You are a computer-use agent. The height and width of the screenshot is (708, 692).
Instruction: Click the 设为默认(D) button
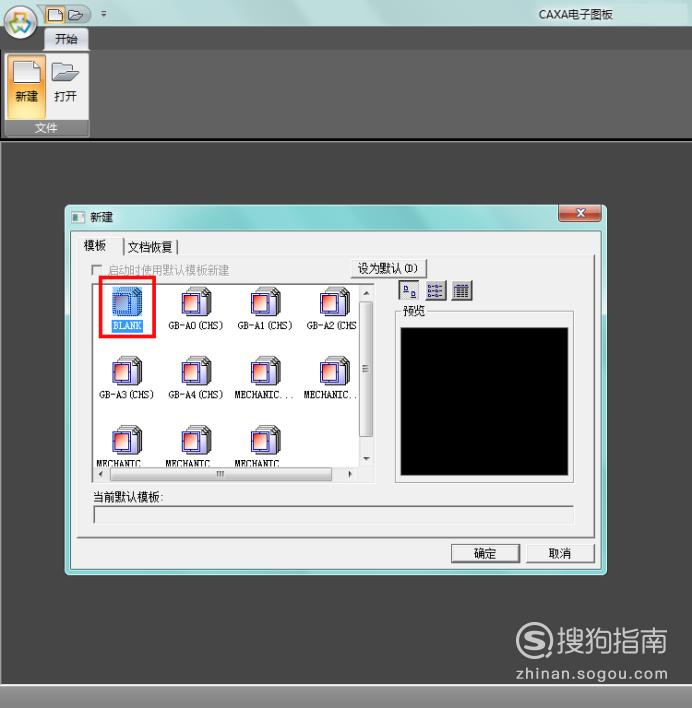[x=388, y=269]
